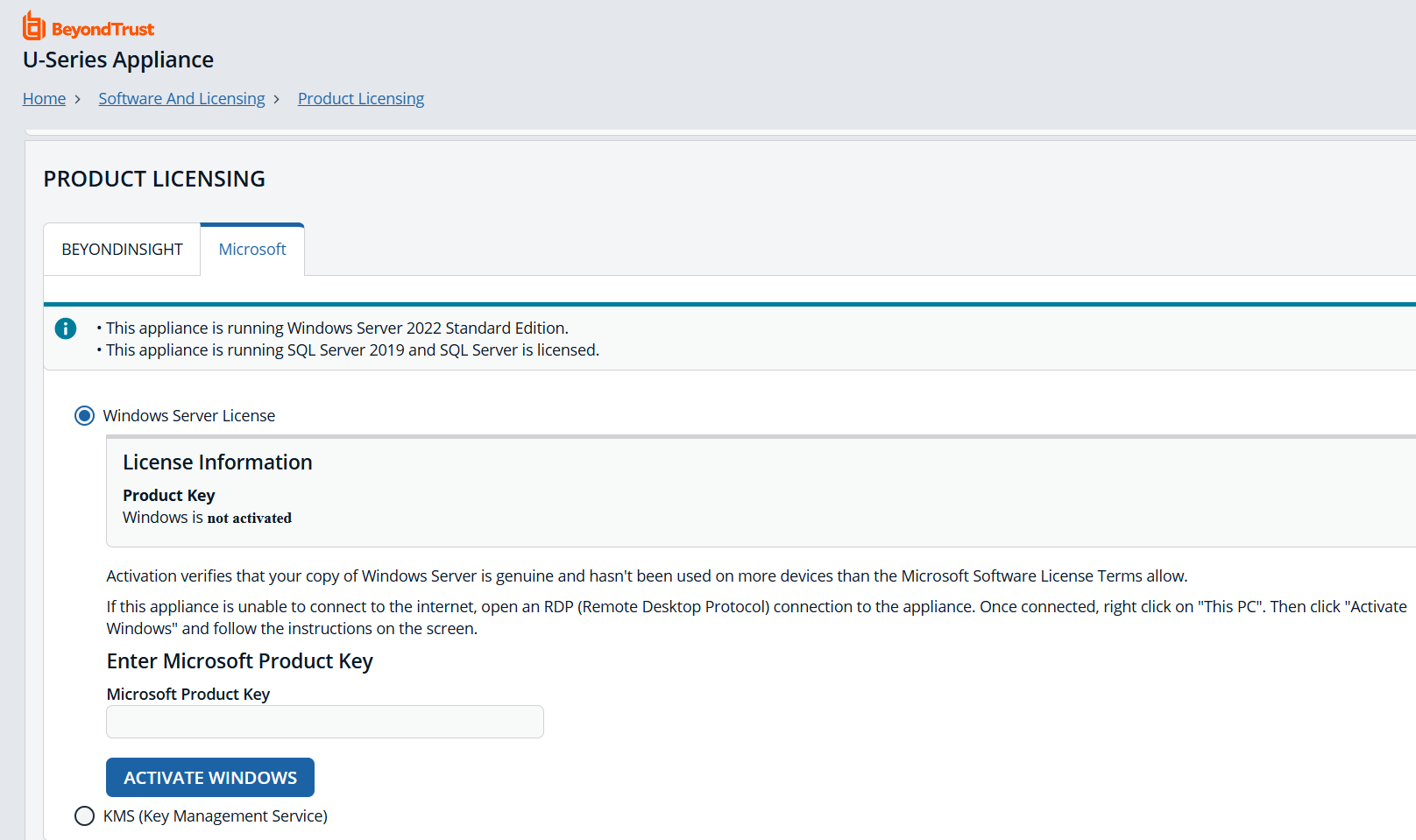Click the Windows Server 2022 Standard Edition notice
The image size is (1416, 840).
pos(337,328)
